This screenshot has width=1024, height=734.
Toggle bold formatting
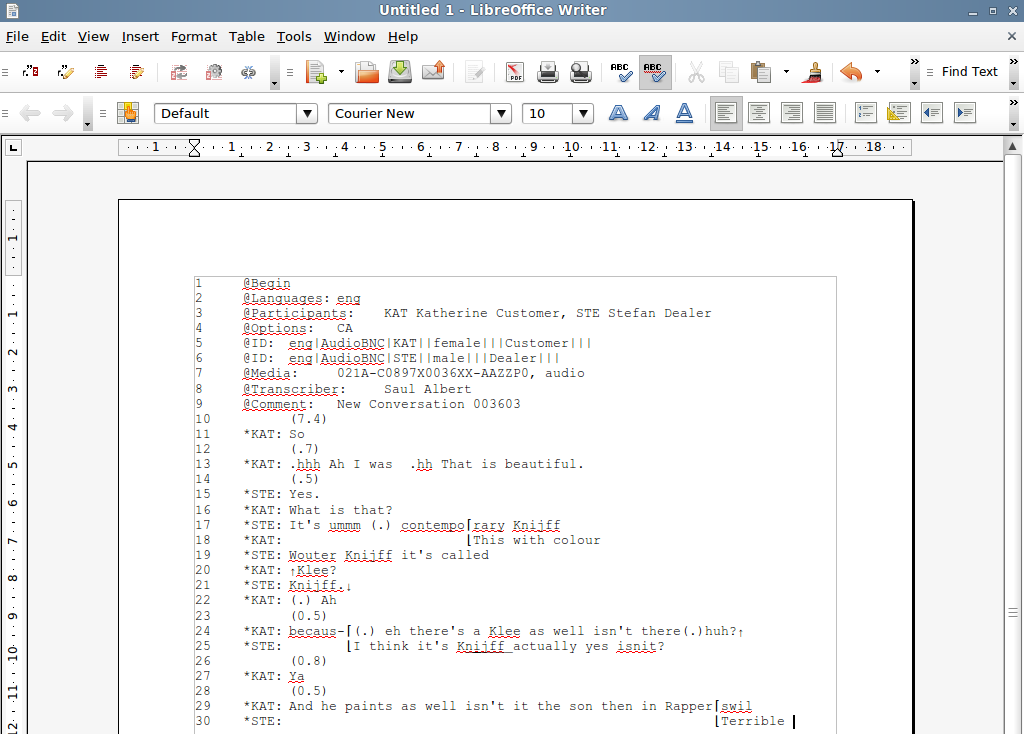[618, 113]
